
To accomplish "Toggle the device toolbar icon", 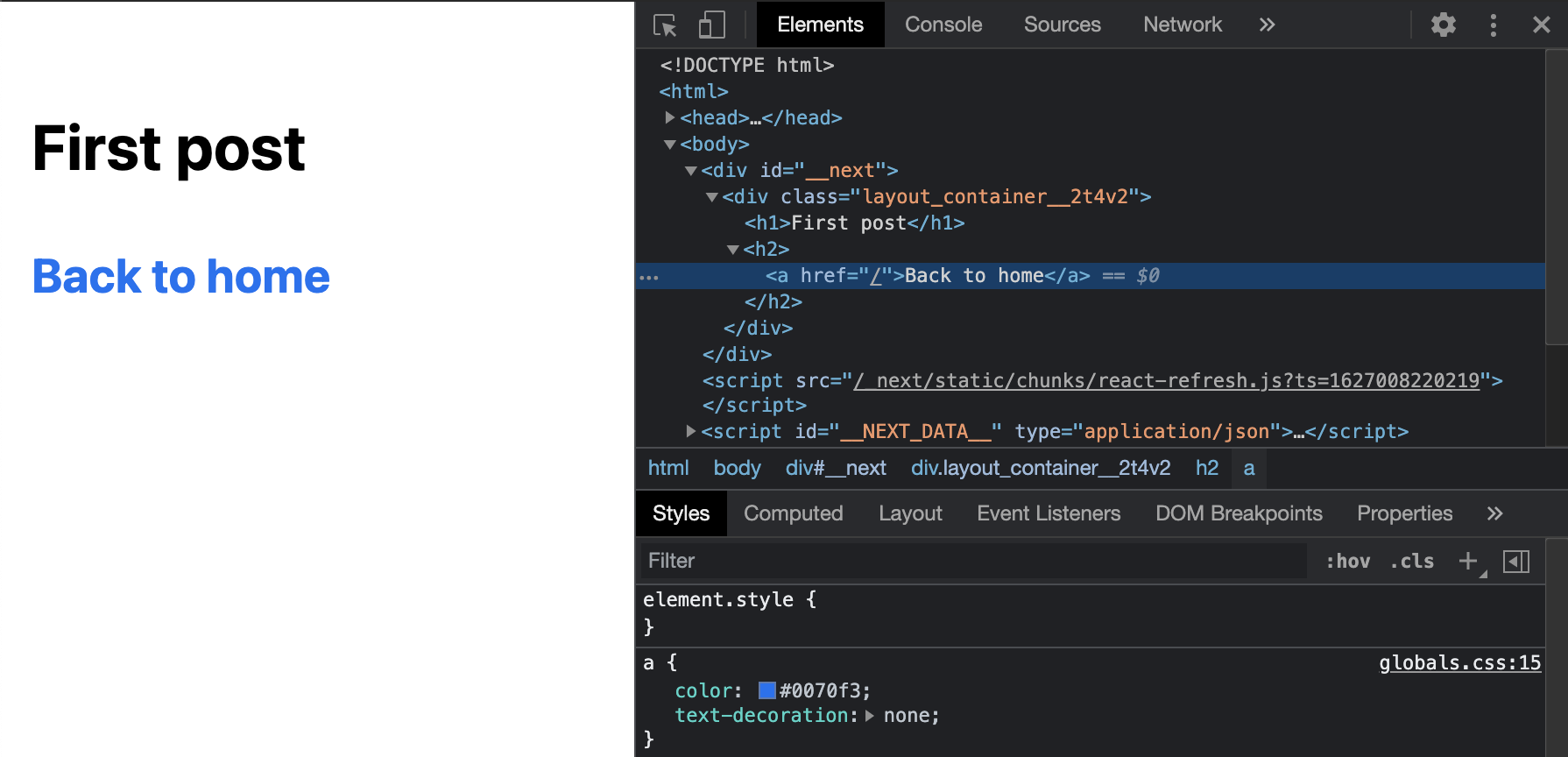I will [x=711, y=25].
